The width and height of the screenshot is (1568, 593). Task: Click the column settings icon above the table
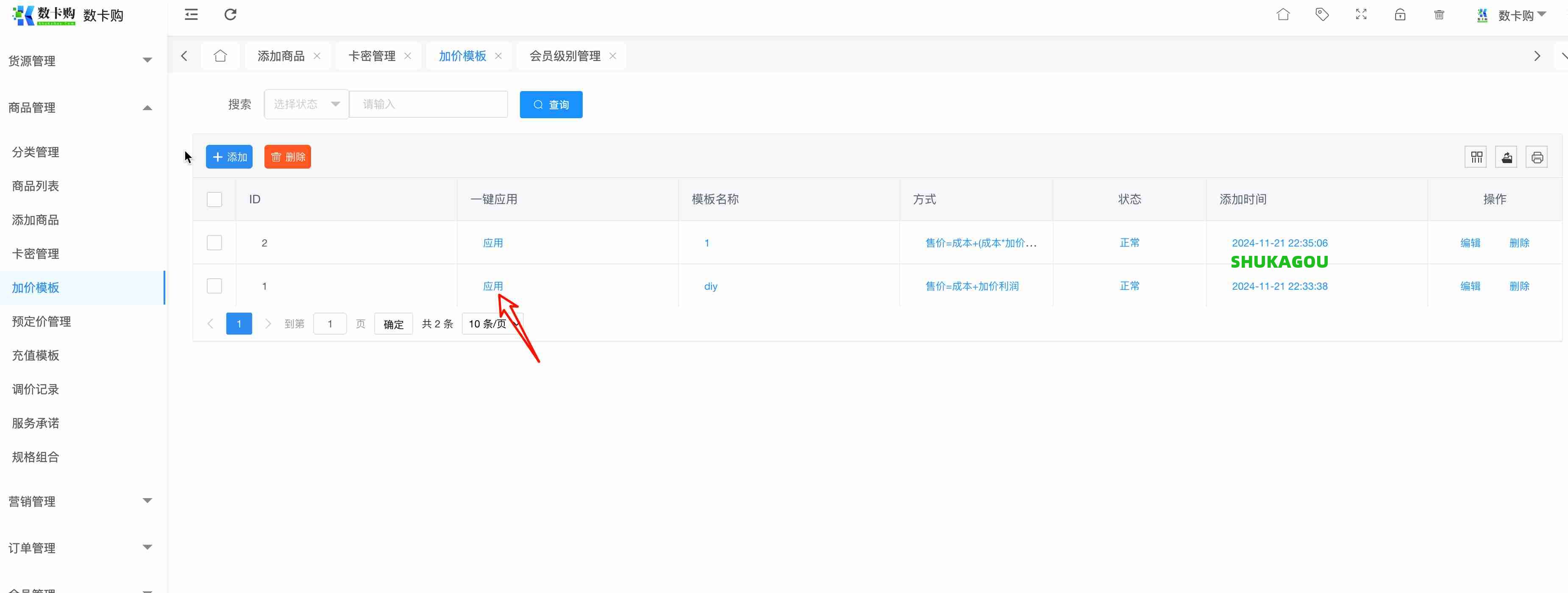[1476, 156]
